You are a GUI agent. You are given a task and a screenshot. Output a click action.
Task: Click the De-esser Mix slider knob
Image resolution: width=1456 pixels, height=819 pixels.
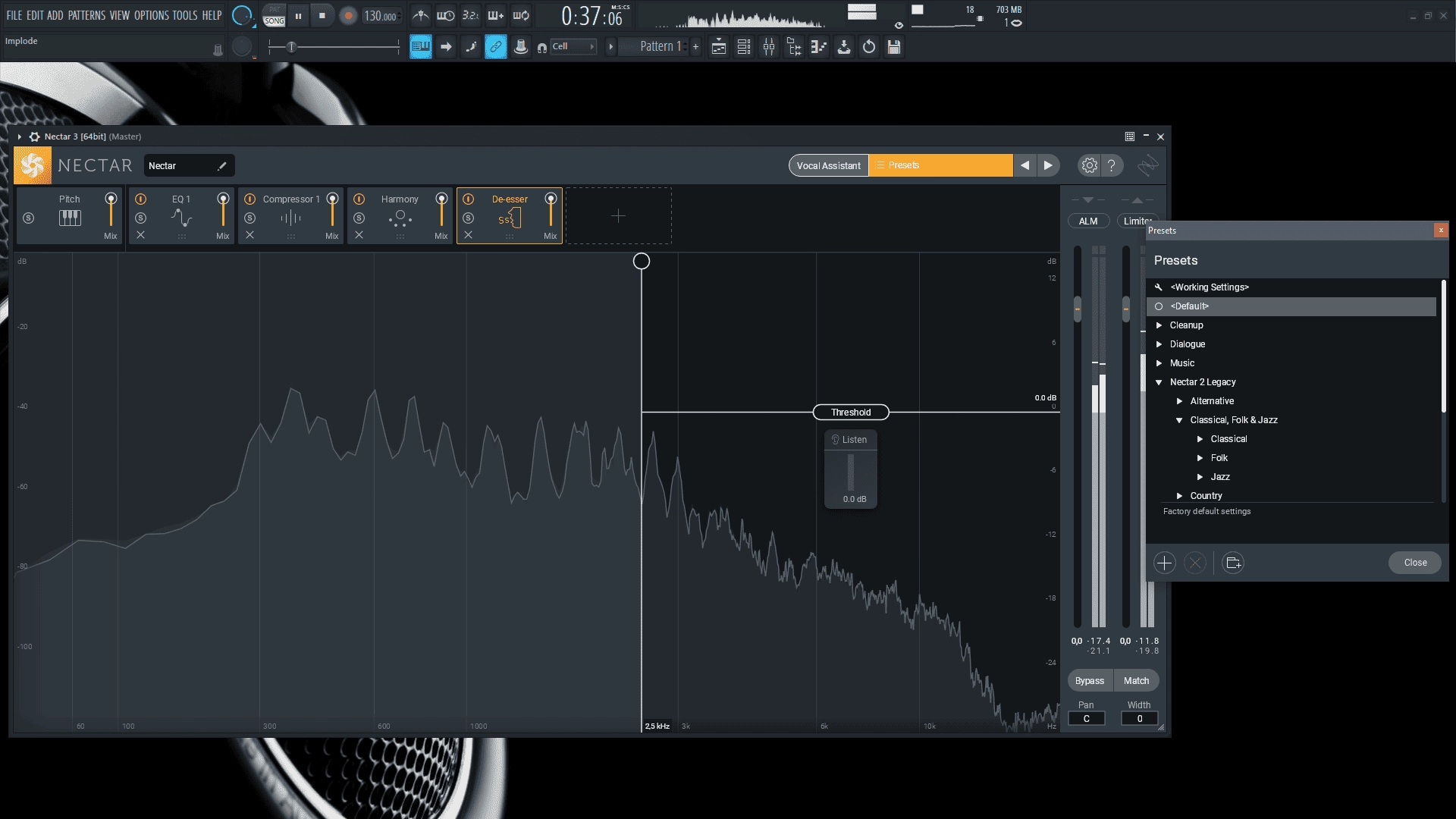point(551,199)
